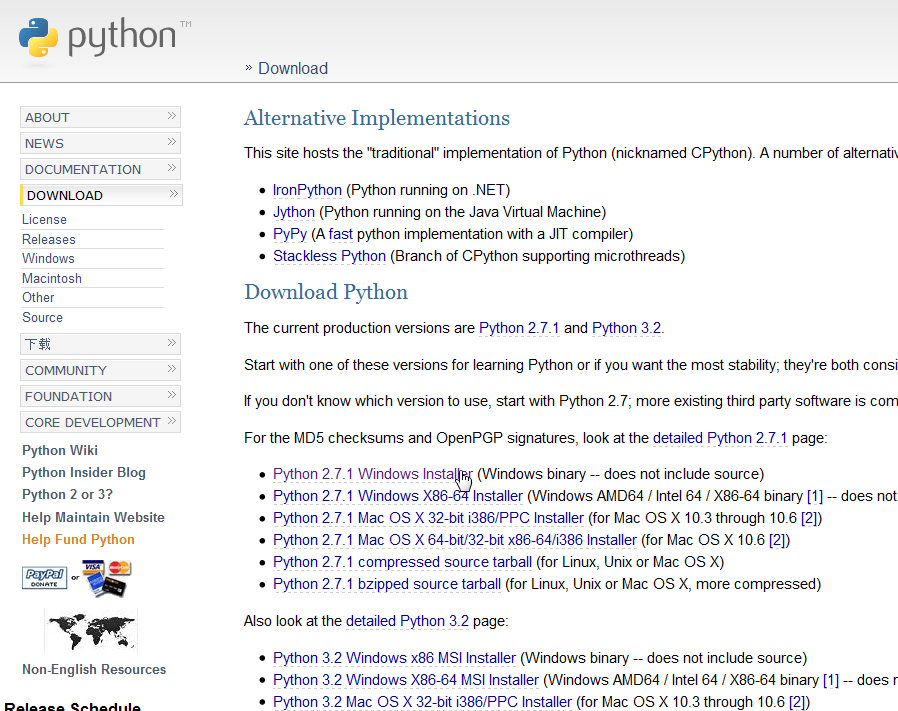Open the Non-English Resources link
898x711 pixels.
[94, 669]
